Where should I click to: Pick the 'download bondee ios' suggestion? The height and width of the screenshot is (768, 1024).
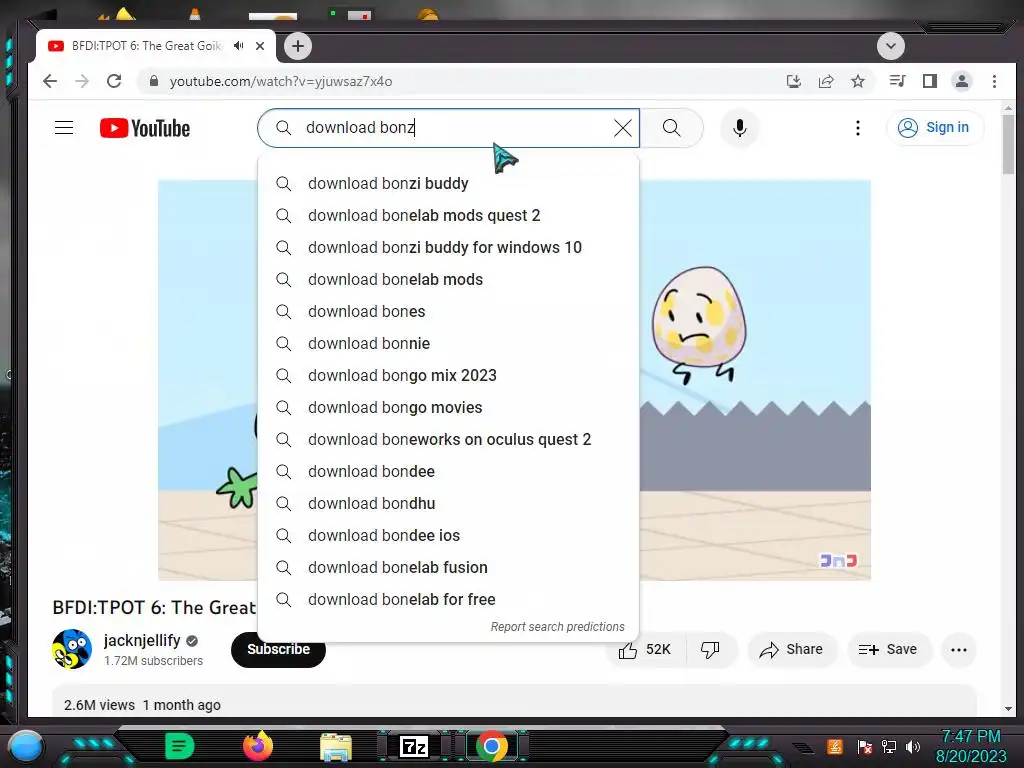(x=448, y=536)
